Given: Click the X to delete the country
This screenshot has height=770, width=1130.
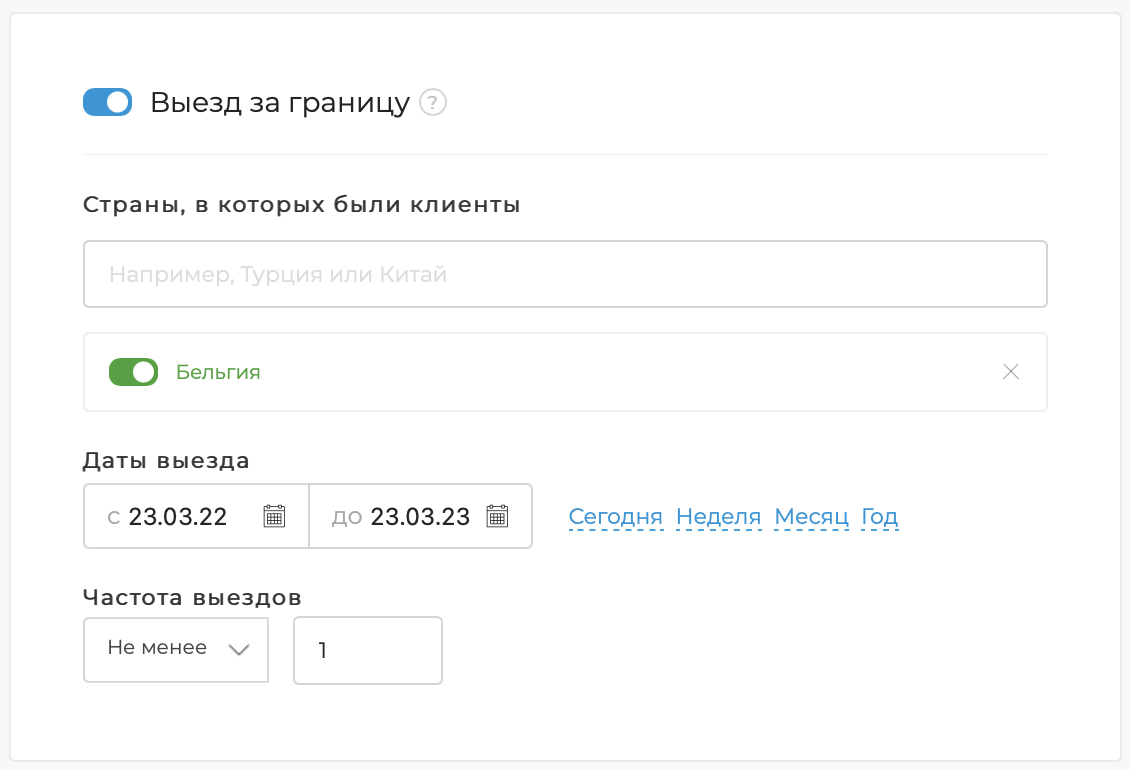Looking at the screenshot, I should (1010, 371).
